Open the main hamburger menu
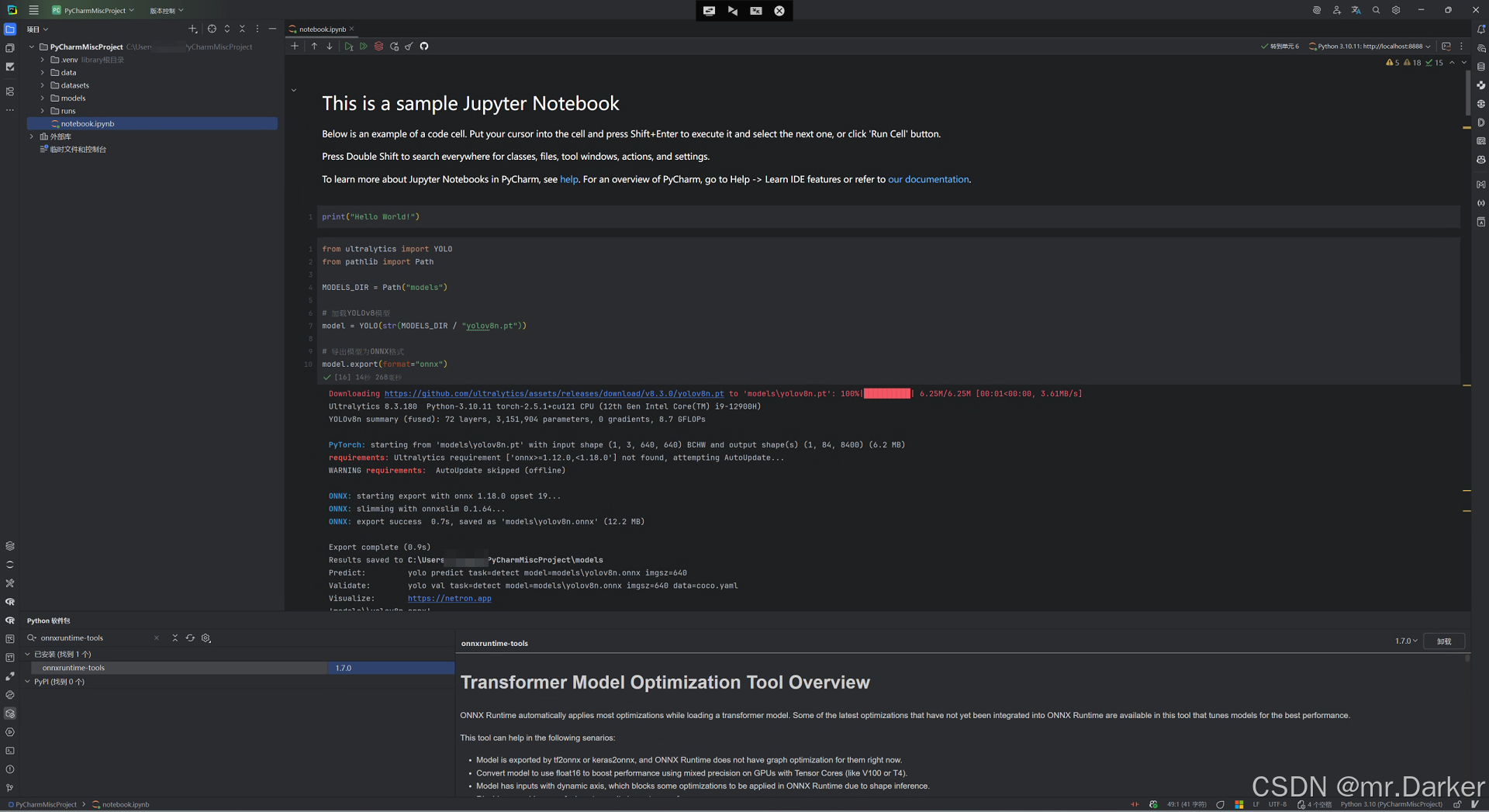Screen dimensions: 1489x812 (x=33, y=10)
